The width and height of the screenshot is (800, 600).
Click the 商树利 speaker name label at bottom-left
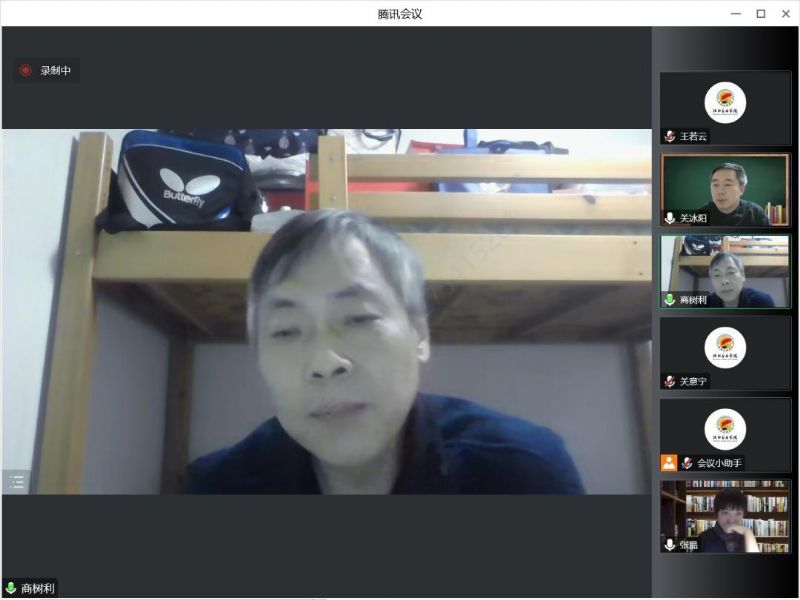tap(41, 589)
